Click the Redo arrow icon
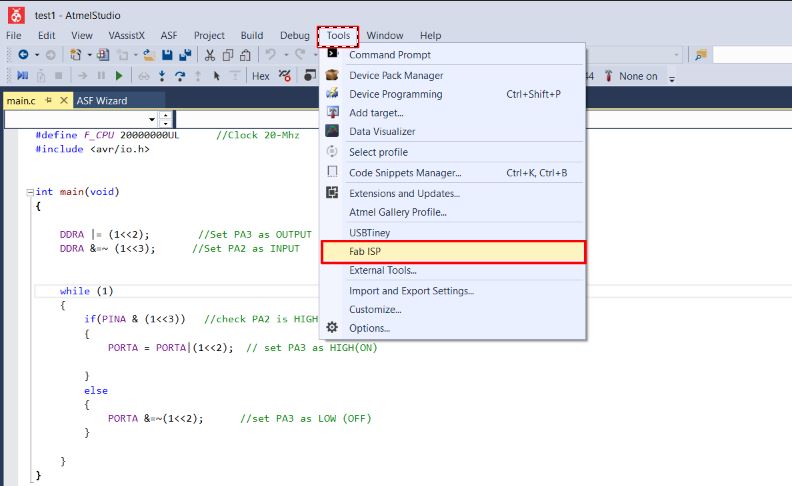The image size is (792, 486). (x=300, y=55)
